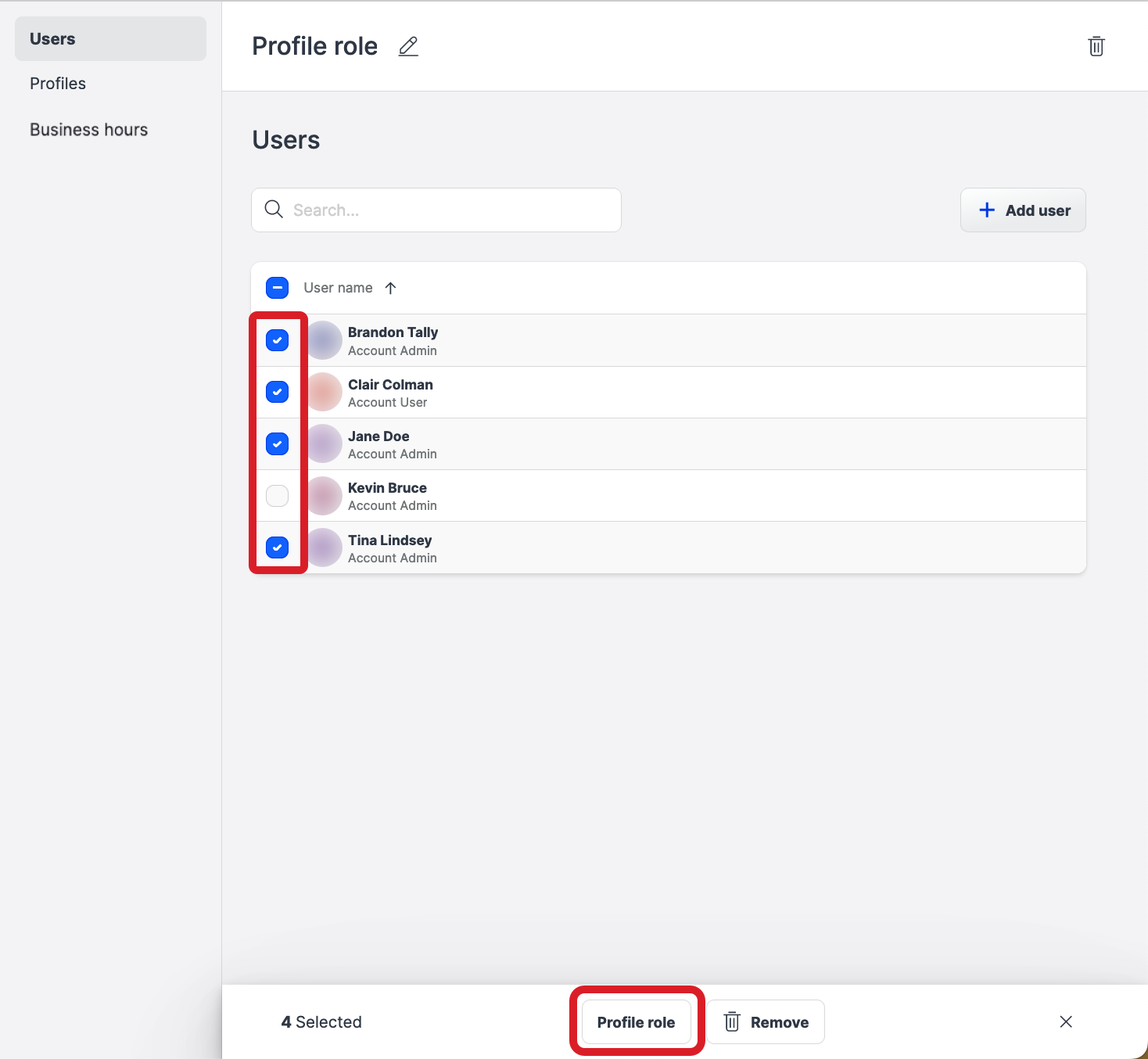The image size is (1148, 1059).
Task: Go to Business hours in the sidebar
Action: click(88, 130)
